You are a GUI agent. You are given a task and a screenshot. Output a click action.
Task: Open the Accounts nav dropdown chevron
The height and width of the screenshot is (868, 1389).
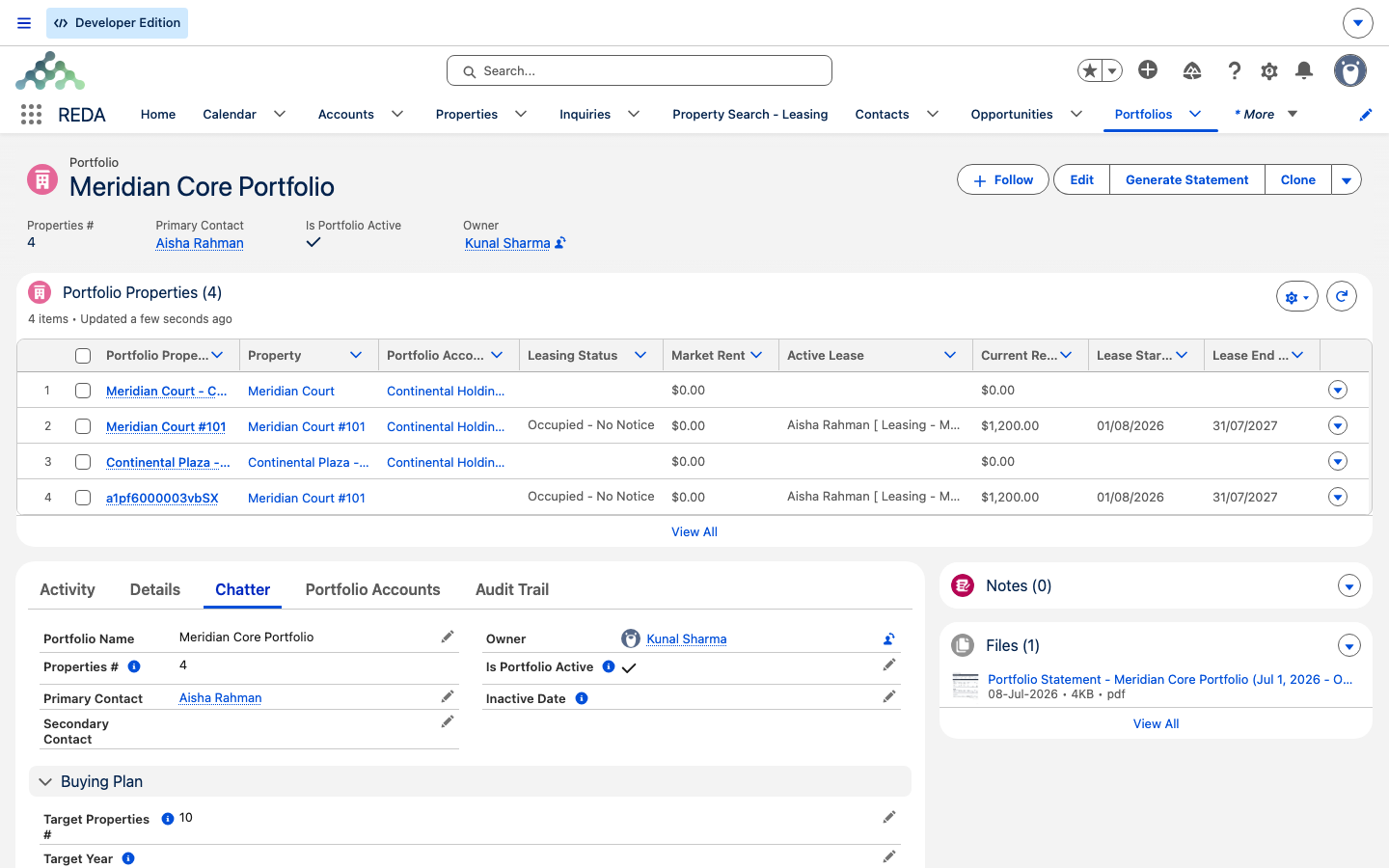[397, 114]
